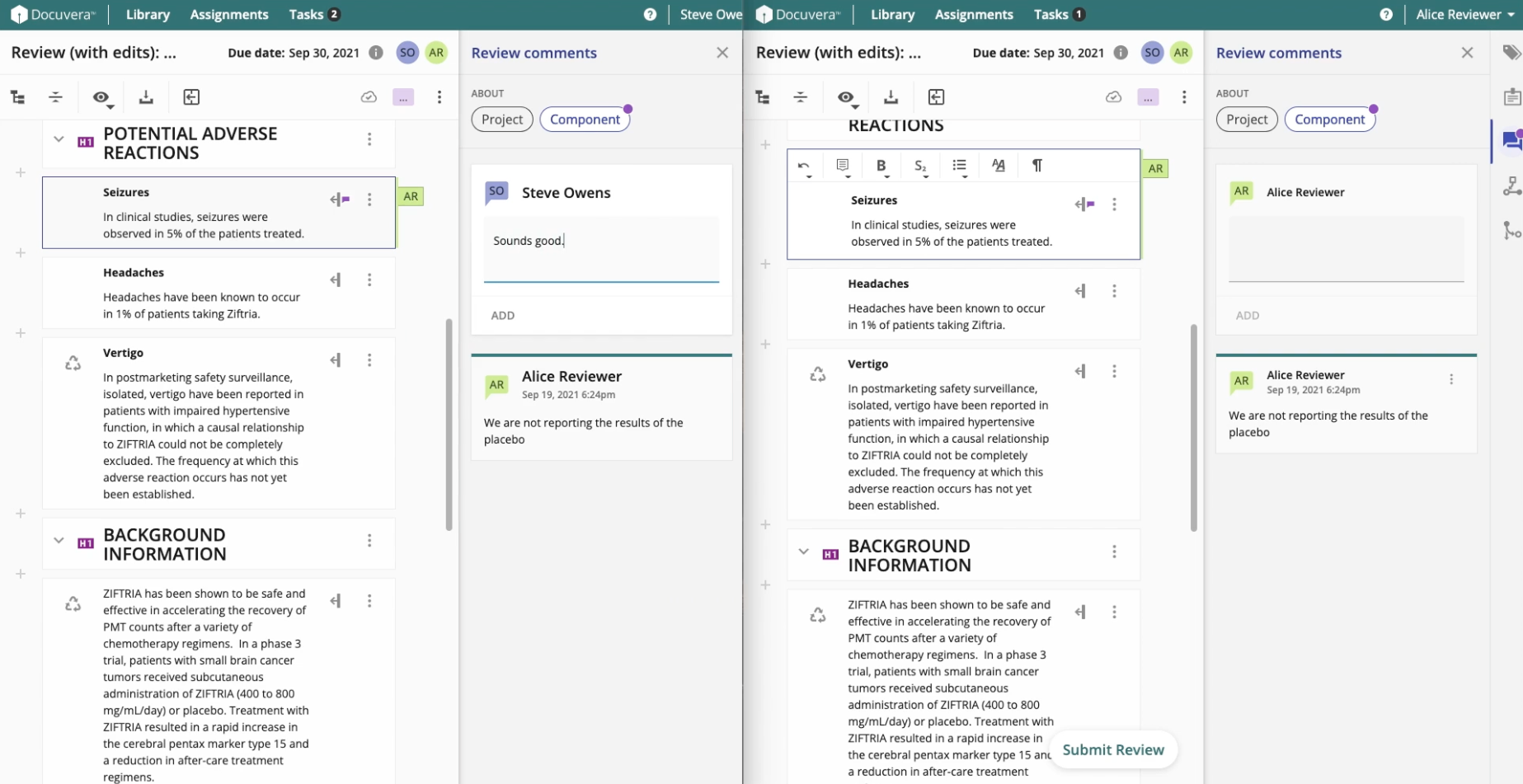Open the eye view dropdown in left window
Screen dimensions: 1523x784
[102, 98]
